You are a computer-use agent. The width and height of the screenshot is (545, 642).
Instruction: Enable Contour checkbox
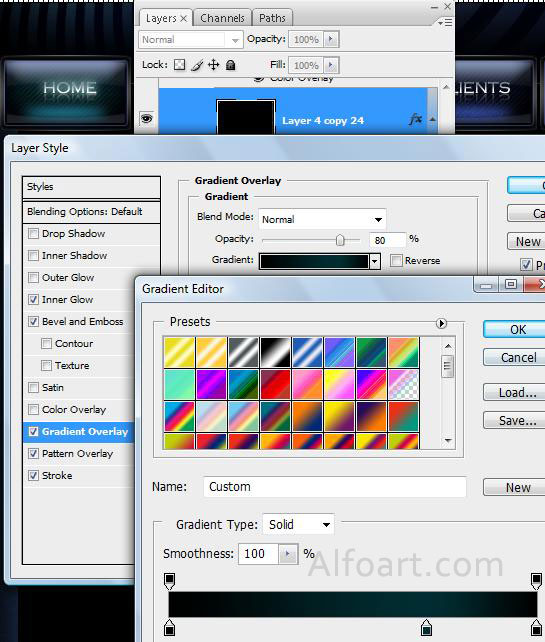point(46,344)
